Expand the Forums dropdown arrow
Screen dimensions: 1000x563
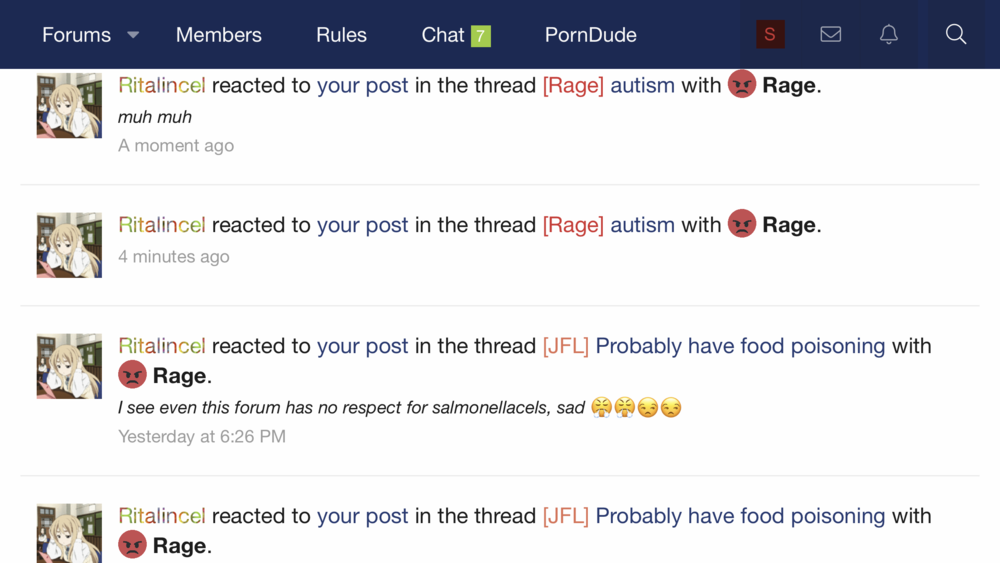[x=133, y=35]
